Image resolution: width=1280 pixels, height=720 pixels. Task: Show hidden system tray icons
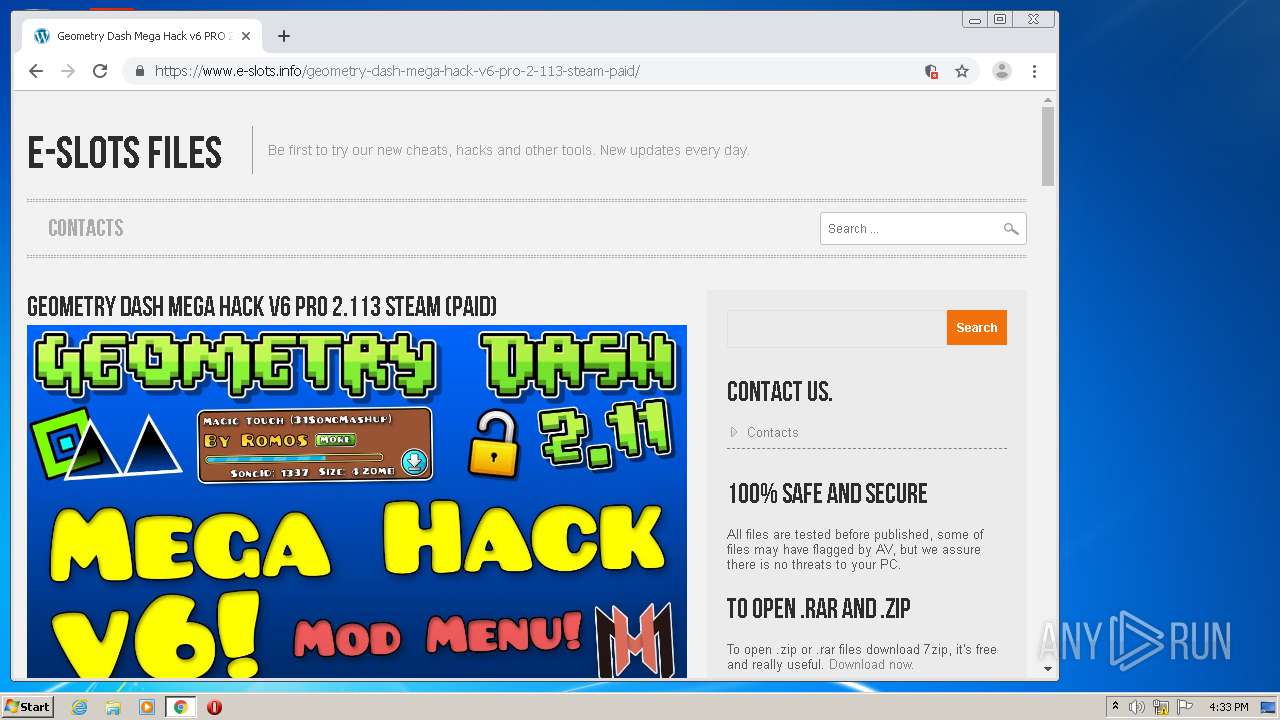1115,707
